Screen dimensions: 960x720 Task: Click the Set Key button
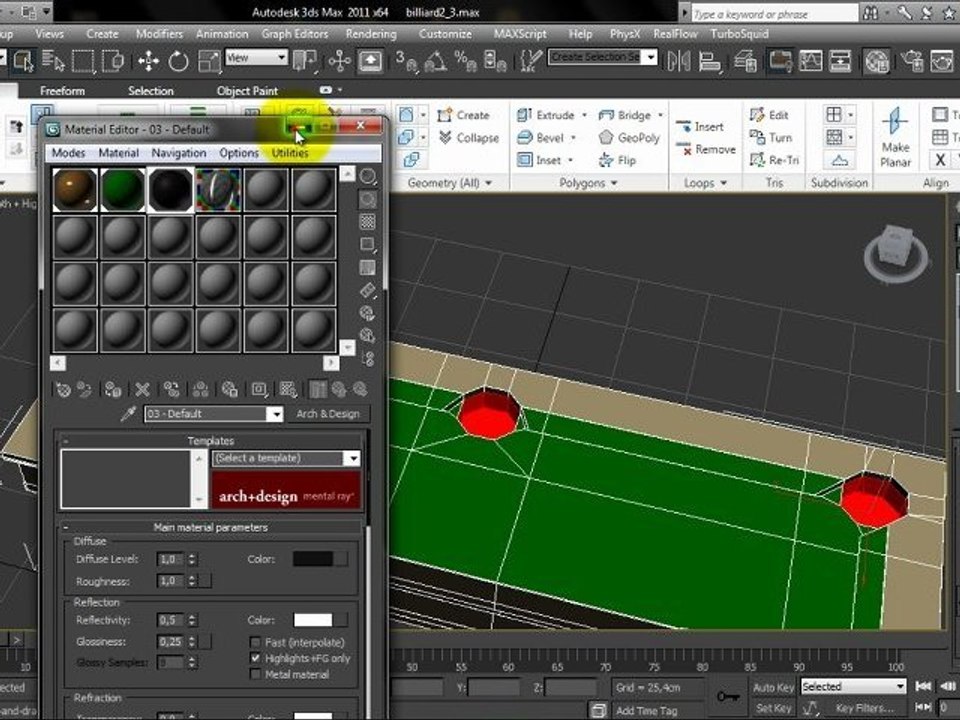(773, 708)
